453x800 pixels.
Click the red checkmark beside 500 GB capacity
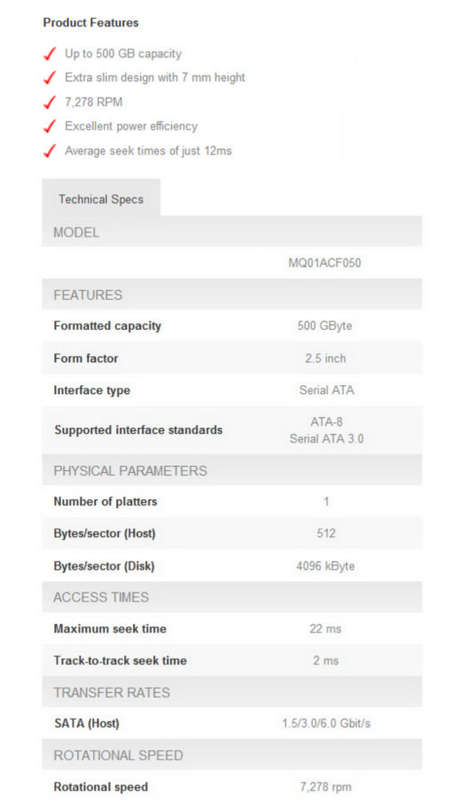pyautogui.click(x=49, y=54)
